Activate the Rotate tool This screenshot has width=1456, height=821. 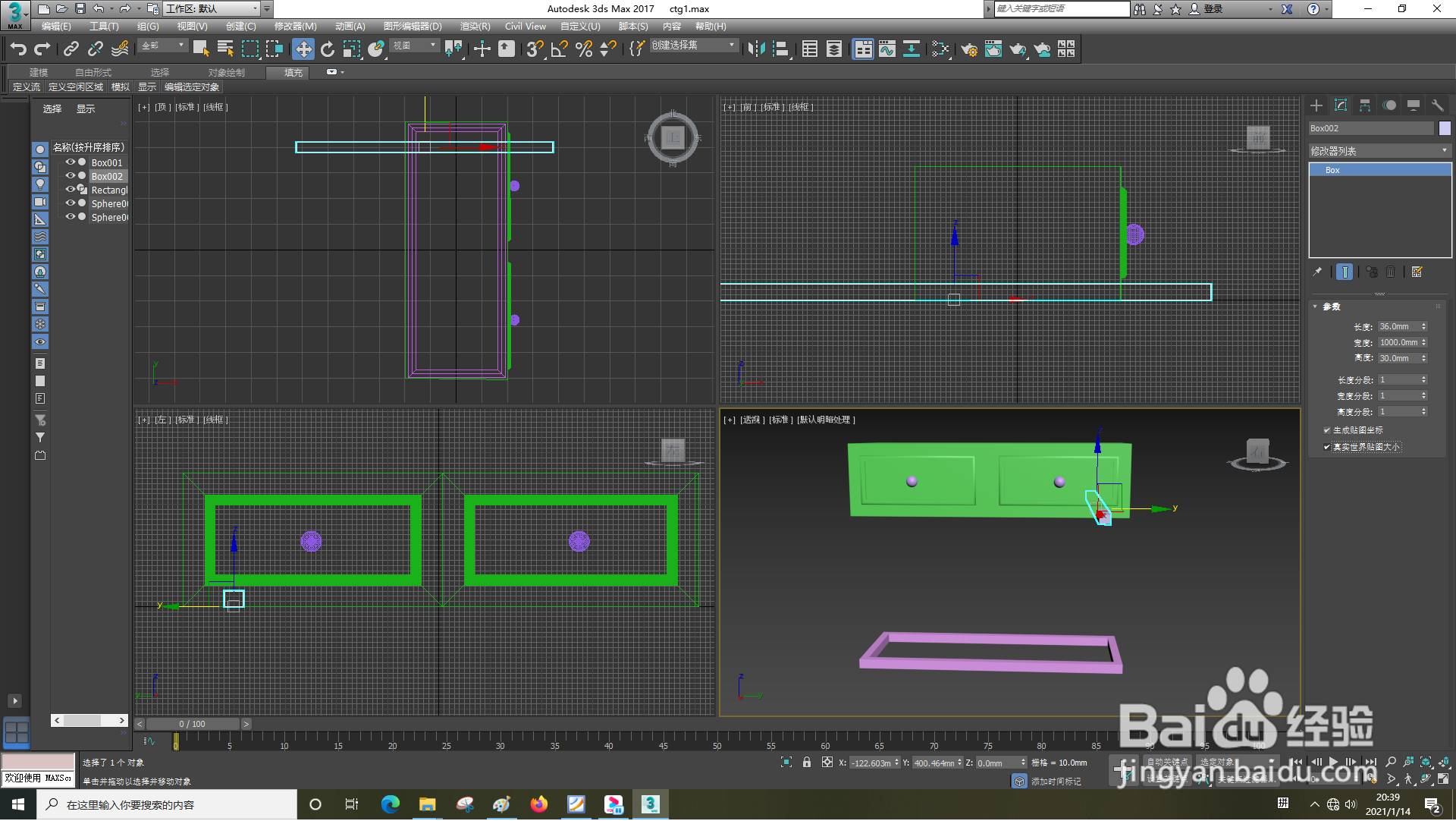(x=328, y=49)
